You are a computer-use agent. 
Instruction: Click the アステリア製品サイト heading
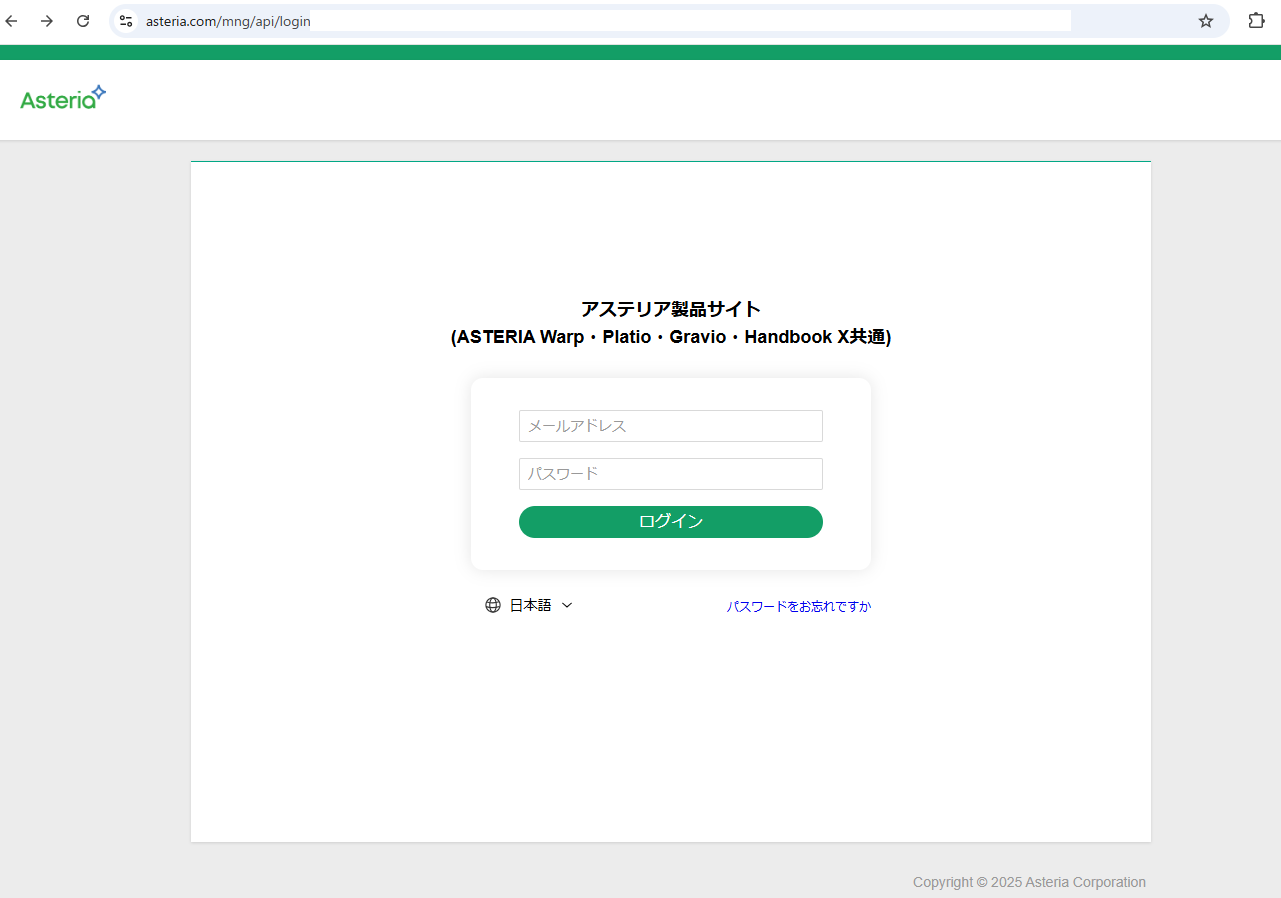671,309
